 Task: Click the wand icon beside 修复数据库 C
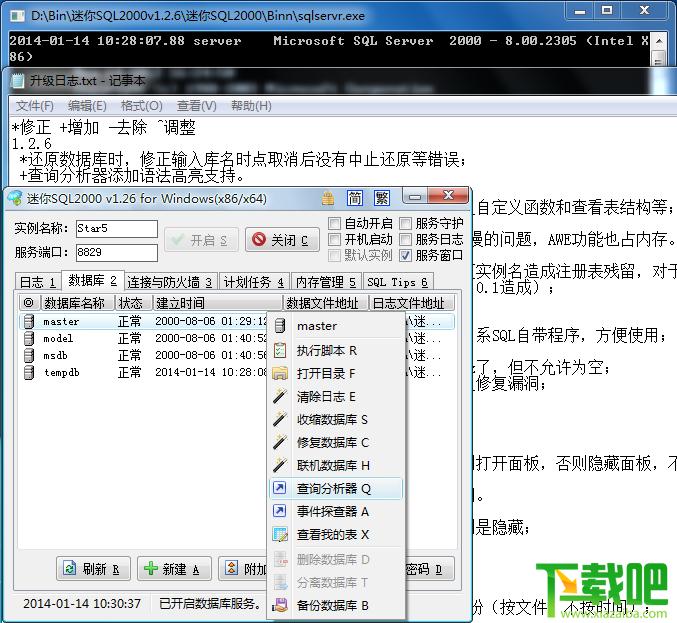[280, 442]
